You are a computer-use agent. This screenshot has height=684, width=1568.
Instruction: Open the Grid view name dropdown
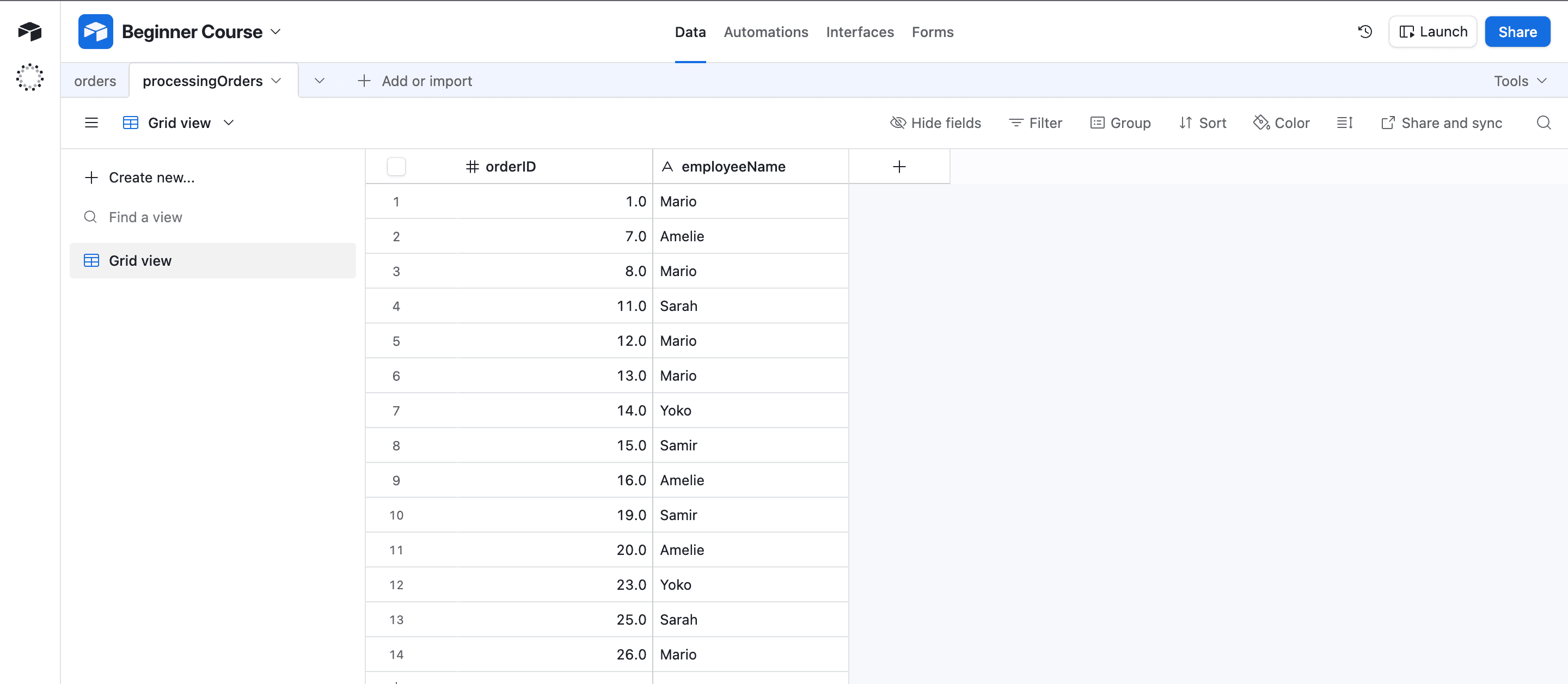tap(229, 123)
